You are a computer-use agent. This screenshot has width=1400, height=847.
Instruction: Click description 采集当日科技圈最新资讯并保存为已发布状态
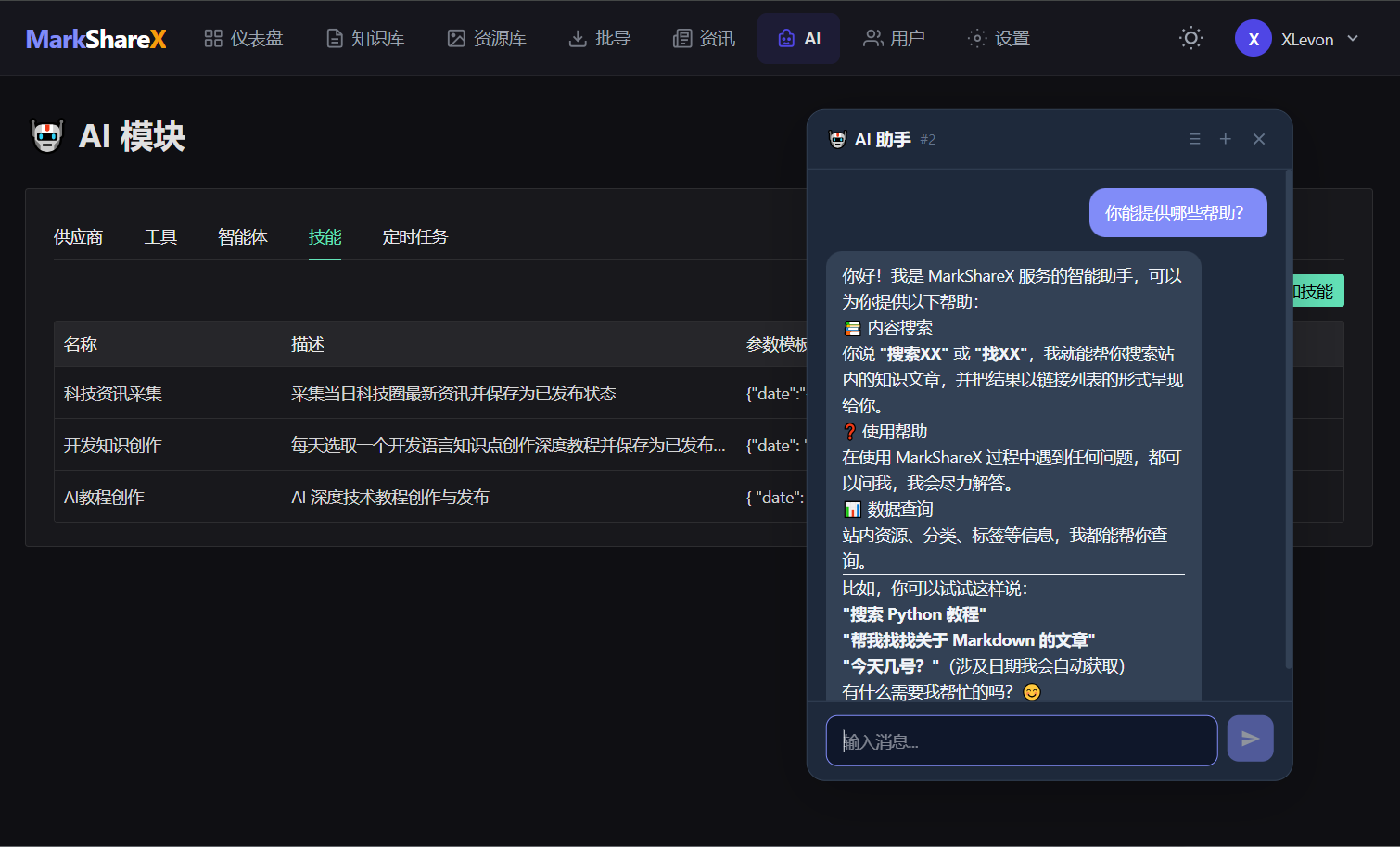(453, 394)
